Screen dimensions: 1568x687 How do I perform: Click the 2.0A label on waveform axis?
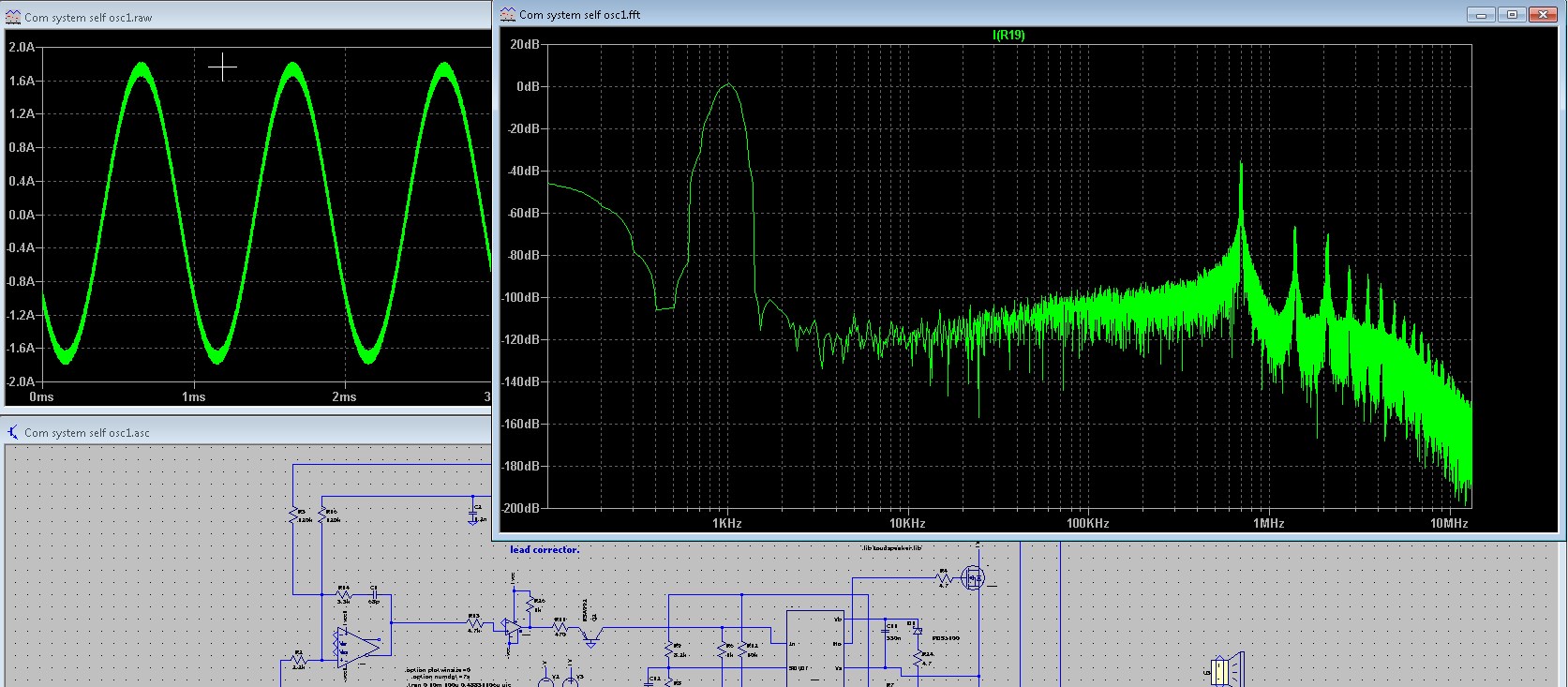[x=22, y=48]
